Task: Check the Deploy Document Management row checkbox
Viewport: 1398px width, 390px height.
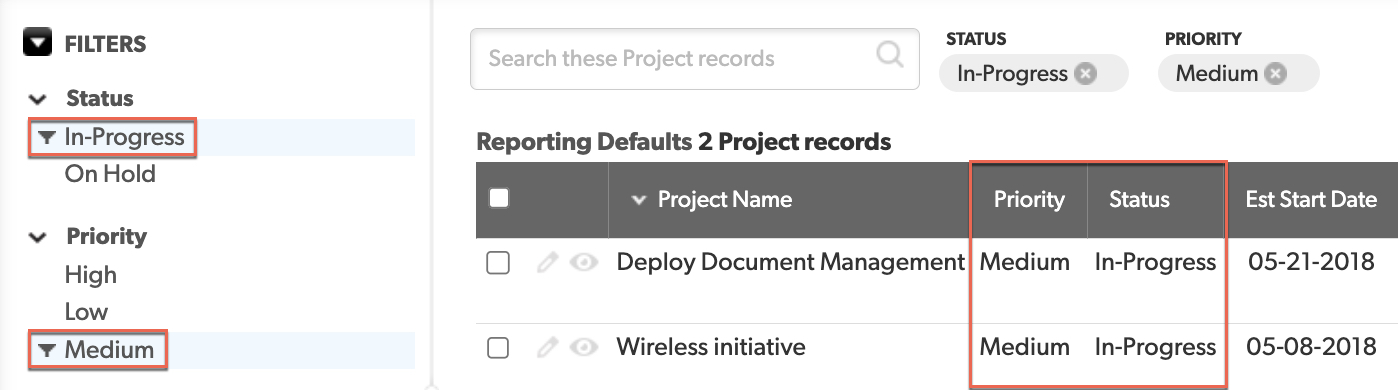Action: tap(498, 263)
